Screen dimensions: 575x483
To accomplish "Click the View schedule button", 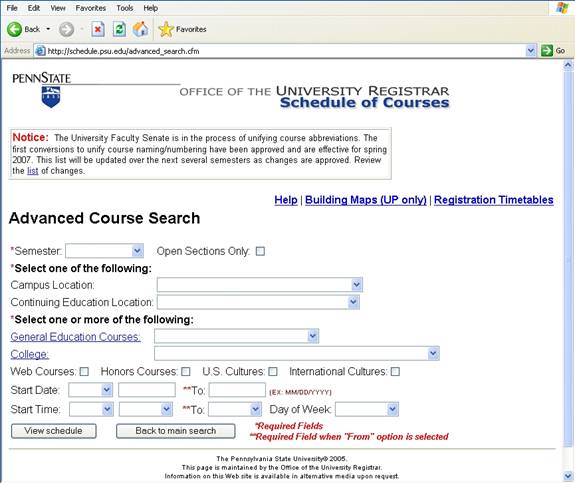I will point(54,431).
